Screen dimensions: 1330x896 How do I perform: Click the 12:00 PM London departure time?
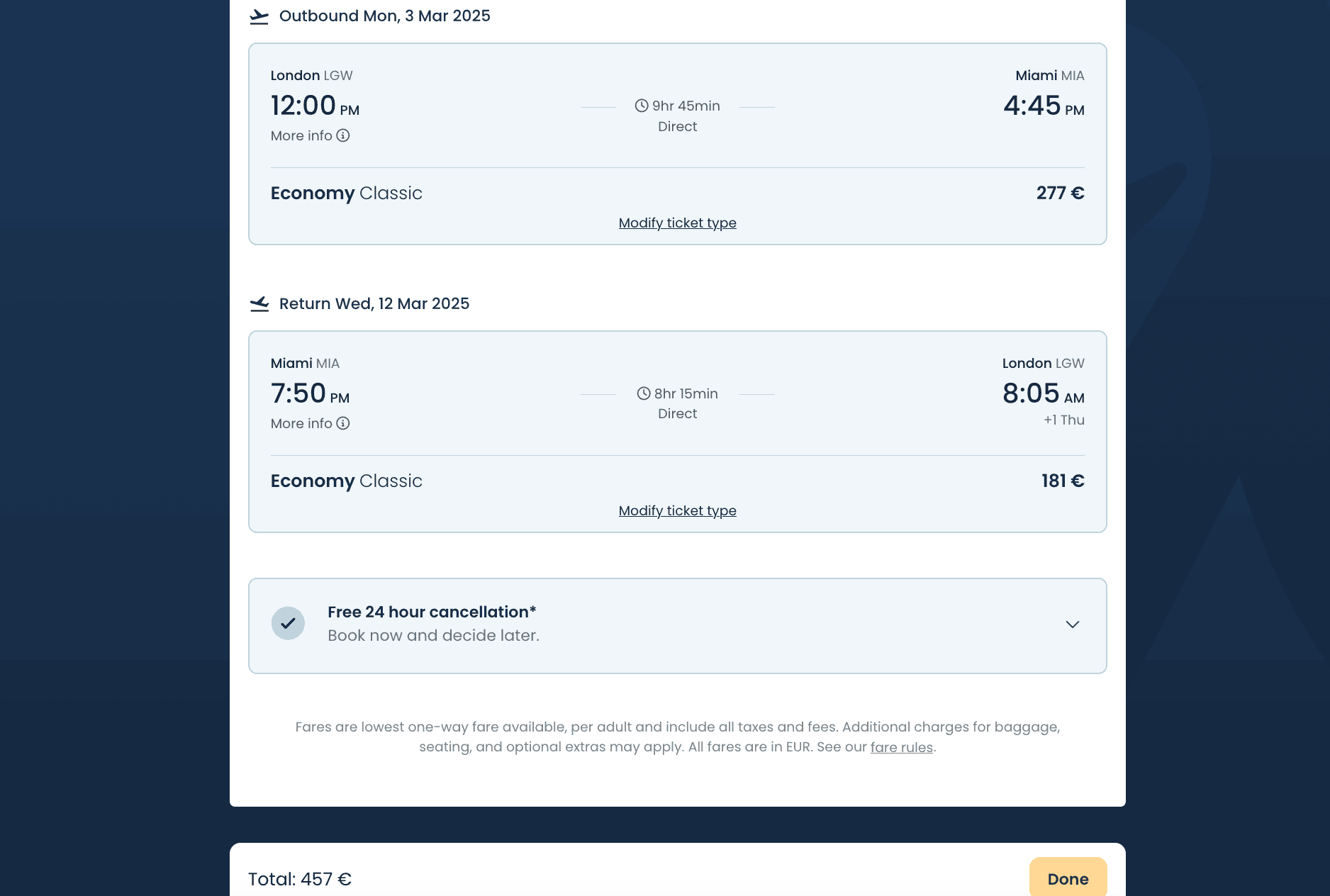point(315,106)
